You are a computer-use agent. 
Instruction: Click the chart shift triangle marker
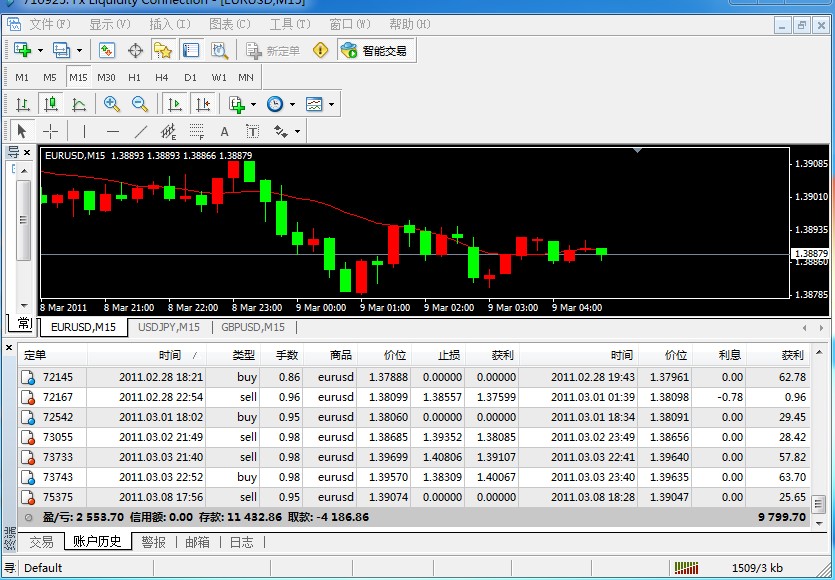click(637, 151)
